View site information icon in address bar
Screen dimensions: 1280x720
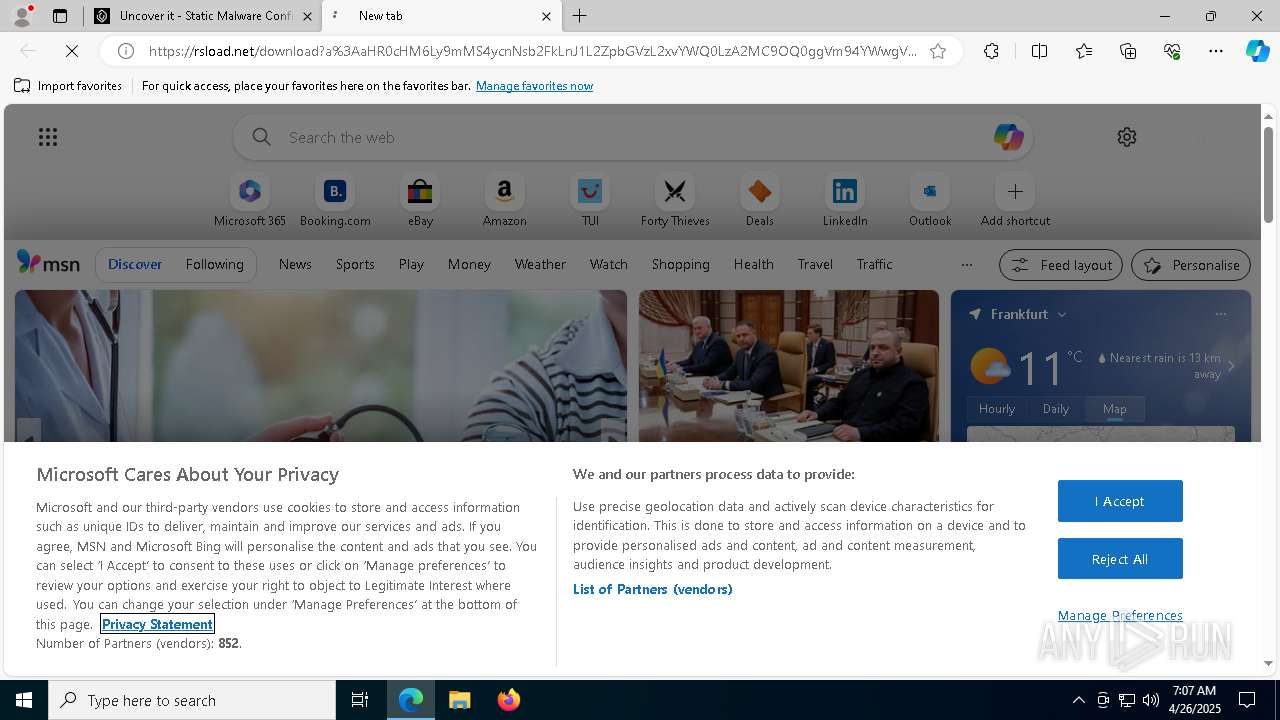point(126,51)
